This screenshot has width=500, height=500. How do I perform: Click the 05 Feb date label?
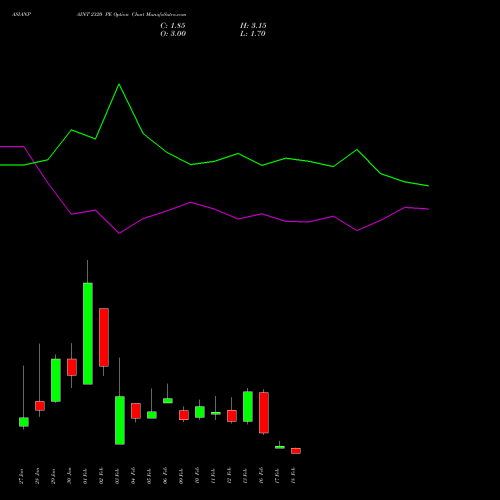tap(150, 476)
